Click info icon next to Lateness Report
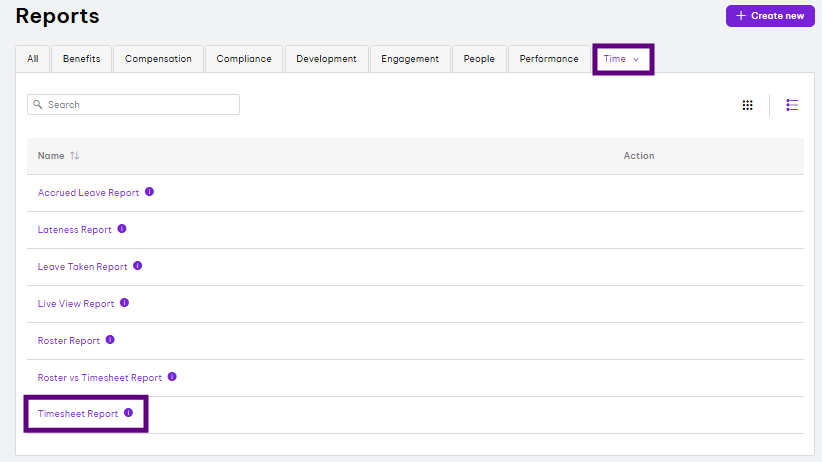Viewport: 822px width, 462px height. [x=122, y=229]
